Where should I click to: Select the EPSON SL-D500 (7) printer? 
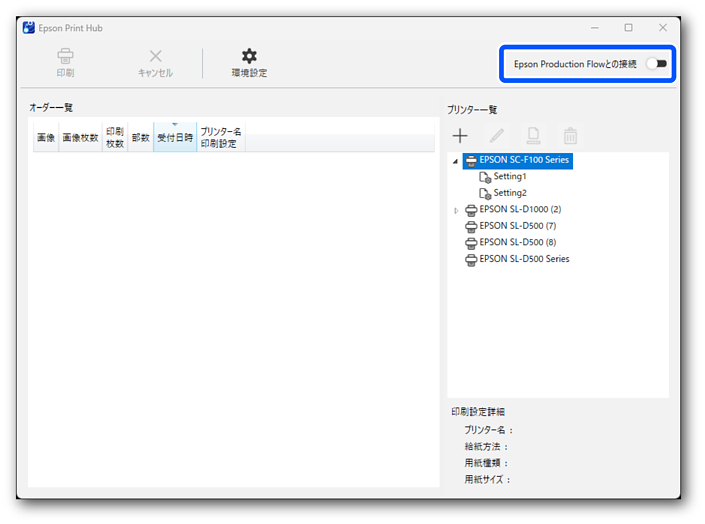[x=516, y=226]
